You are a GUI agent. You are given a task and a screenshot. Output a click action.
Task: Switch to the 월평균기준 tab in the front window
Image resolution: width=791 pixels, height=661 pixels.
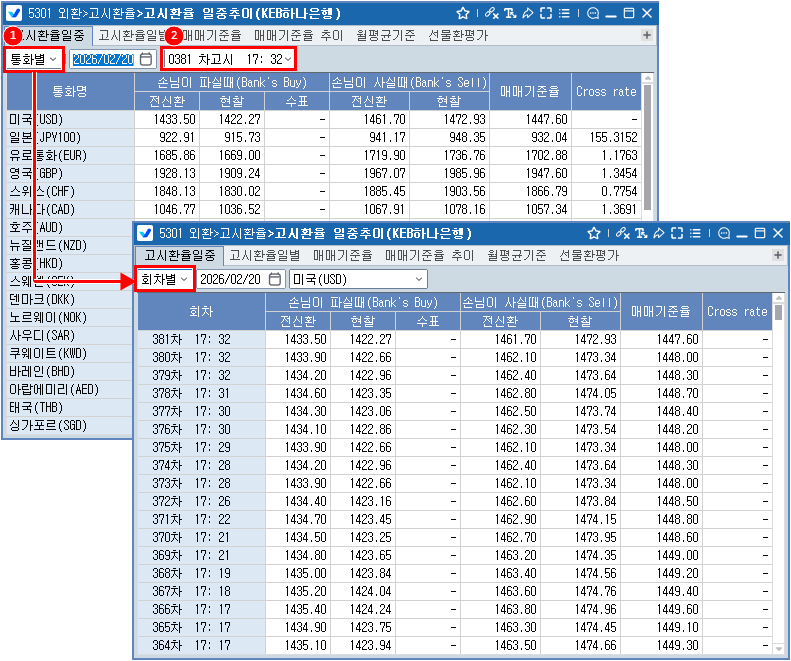(517, 255)
